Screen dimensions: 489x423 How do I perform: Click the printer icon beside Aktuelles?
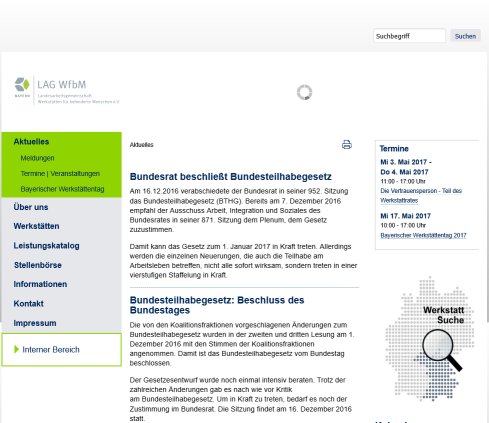click(x=347, y=145)
